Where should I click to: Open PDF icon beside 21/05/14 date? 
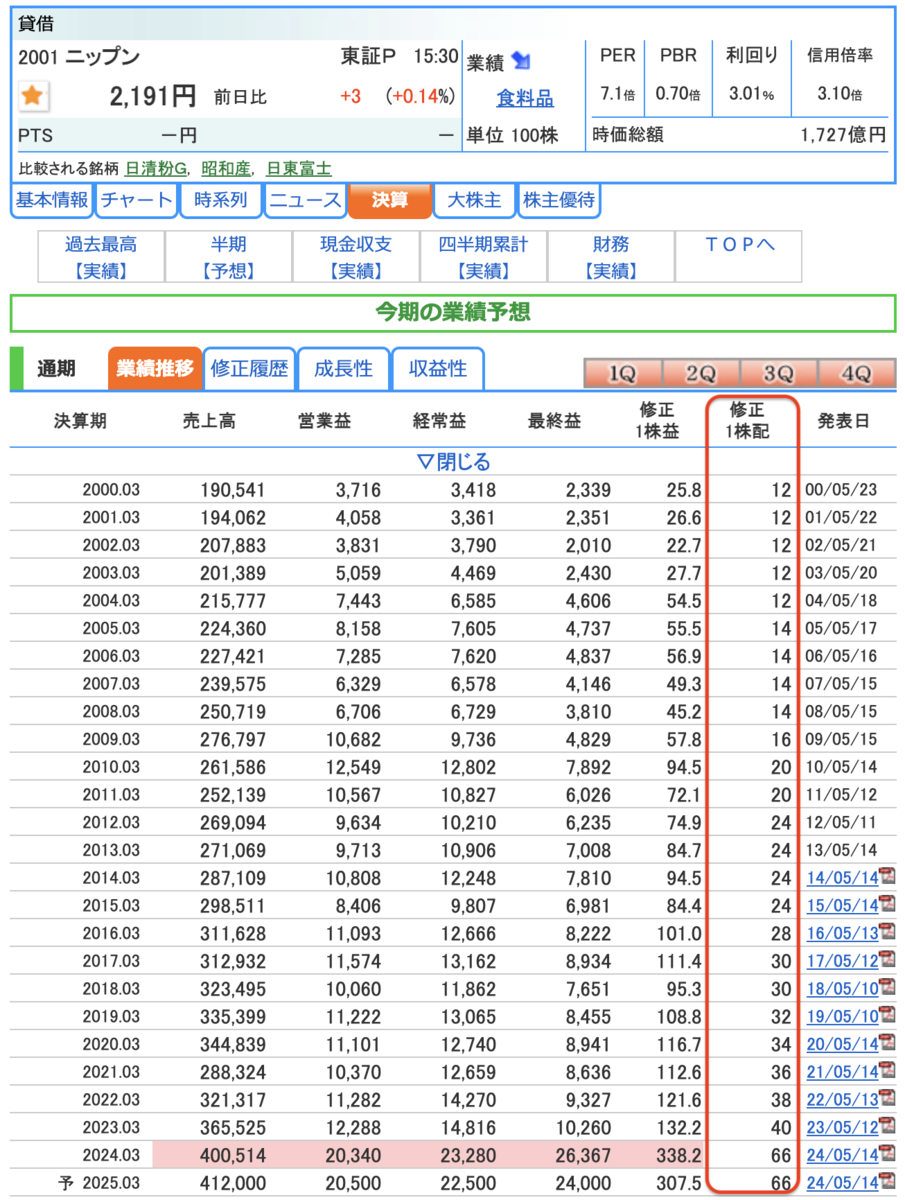(x=886, y=1072)
